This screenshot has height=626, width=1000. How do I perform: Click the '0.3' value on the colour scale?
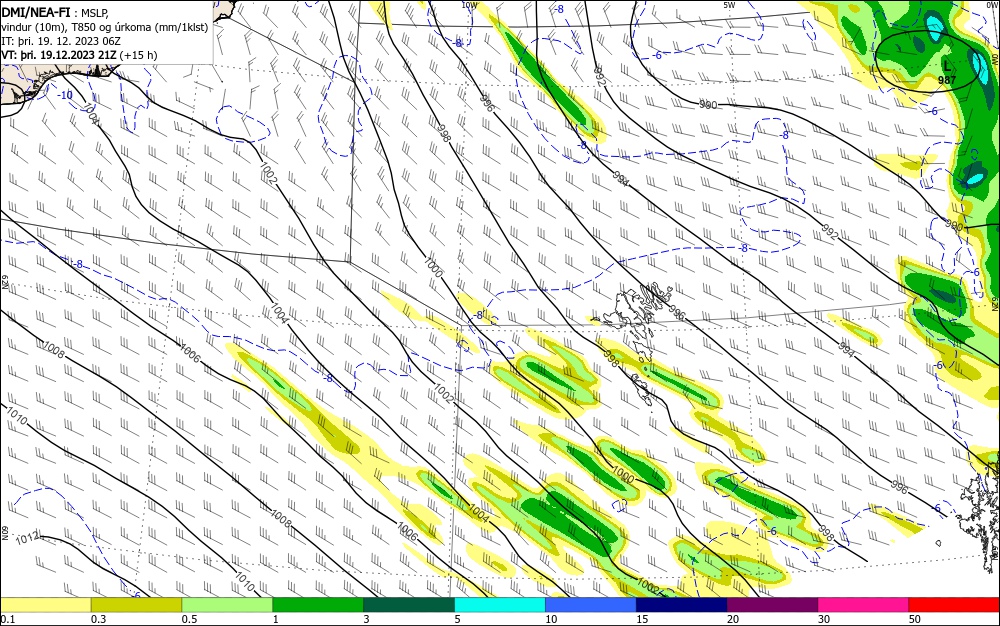tap(98, 619)
